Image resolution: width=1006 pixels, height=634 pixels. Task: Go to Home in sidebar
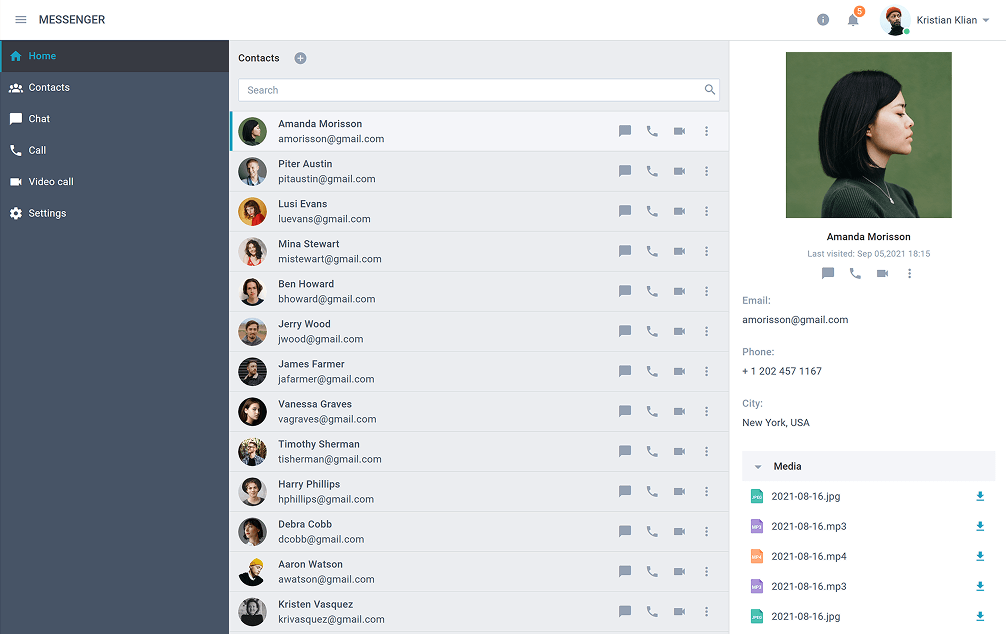(114, 56)
